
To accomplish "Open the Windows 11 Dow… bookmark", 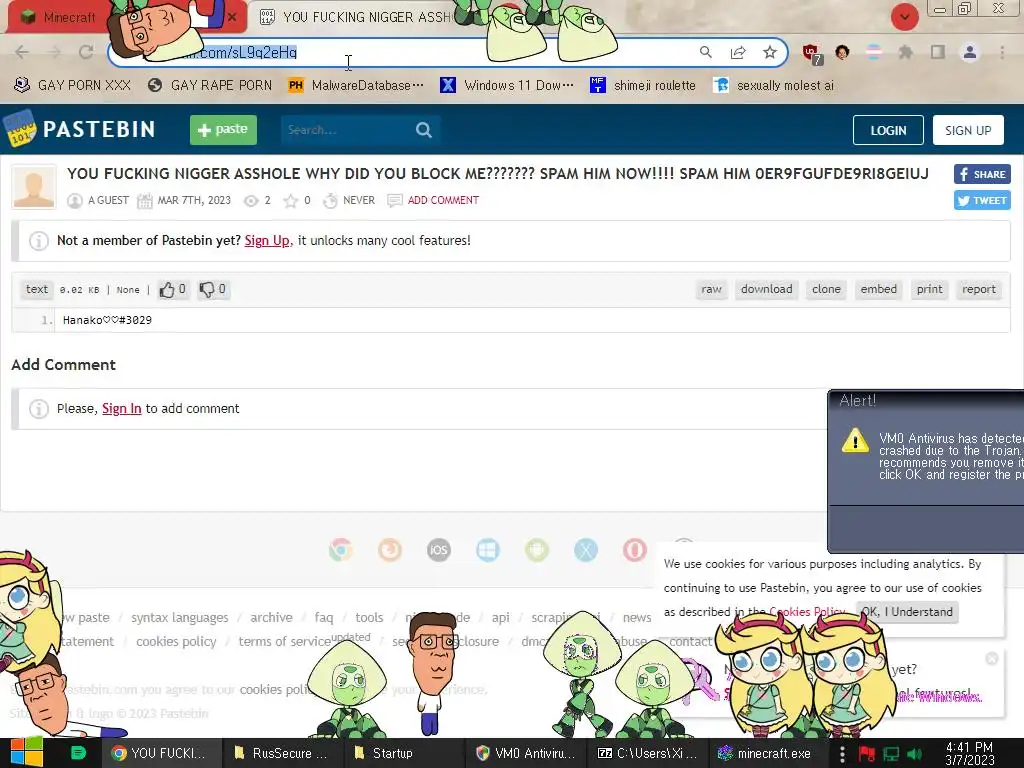I will [x=507, y=86].
